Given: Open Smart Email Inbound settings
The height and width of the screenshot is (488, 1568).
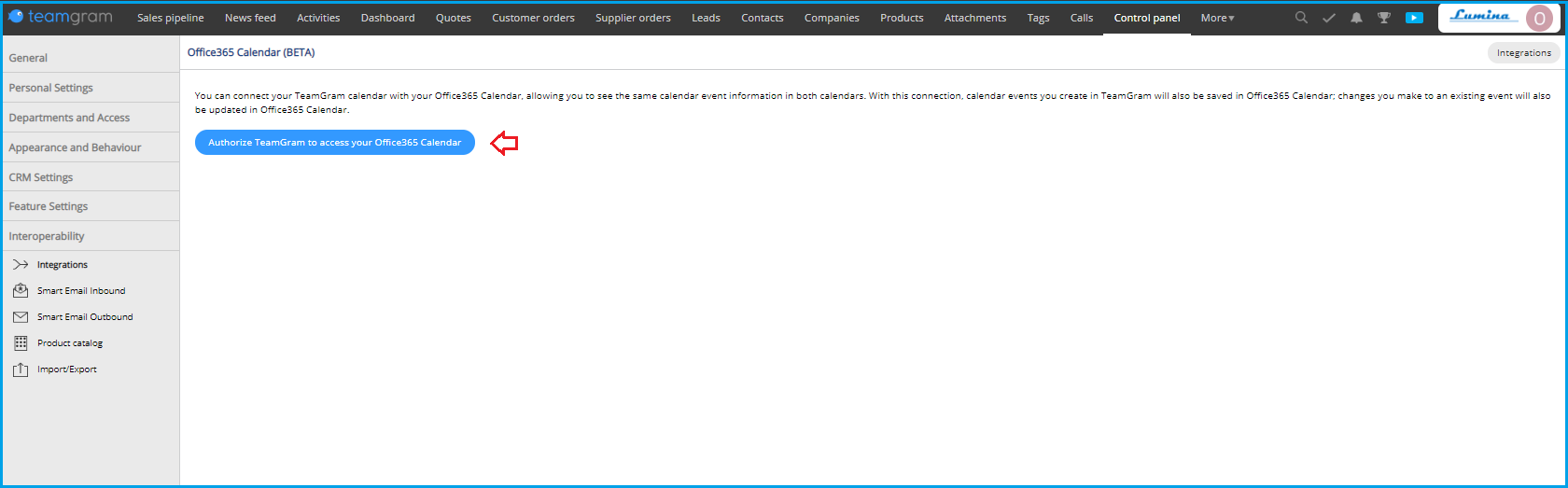Looking at the screenshot, I should pos(81,291).
